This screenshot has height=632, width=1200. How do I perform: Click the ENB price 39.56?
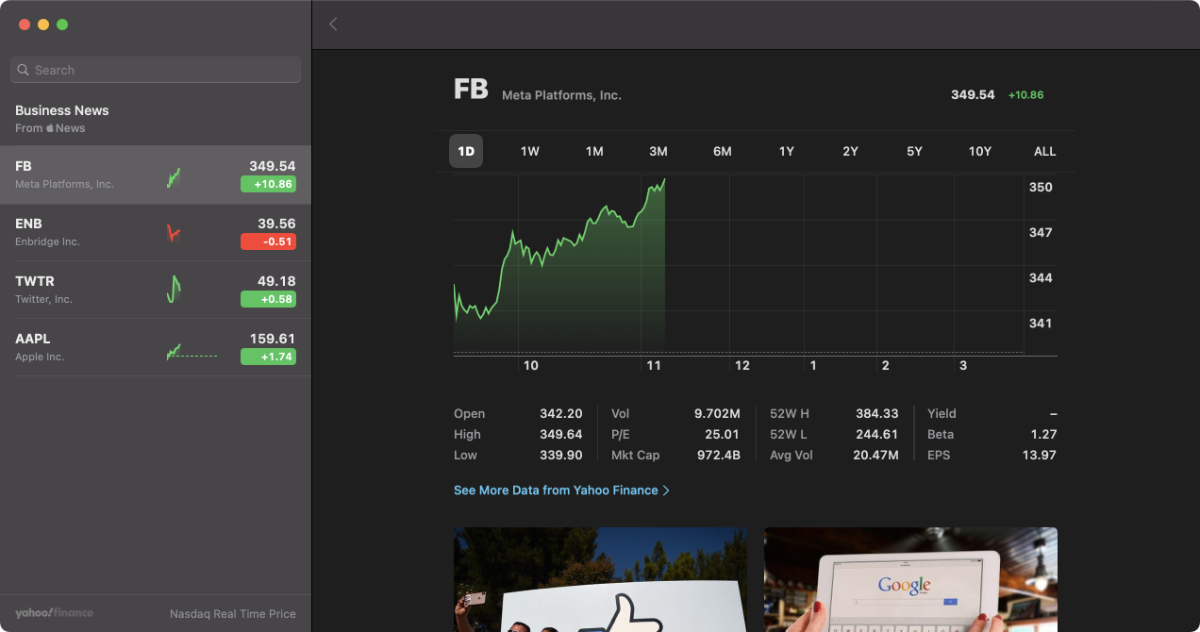(x=276, y=224)
